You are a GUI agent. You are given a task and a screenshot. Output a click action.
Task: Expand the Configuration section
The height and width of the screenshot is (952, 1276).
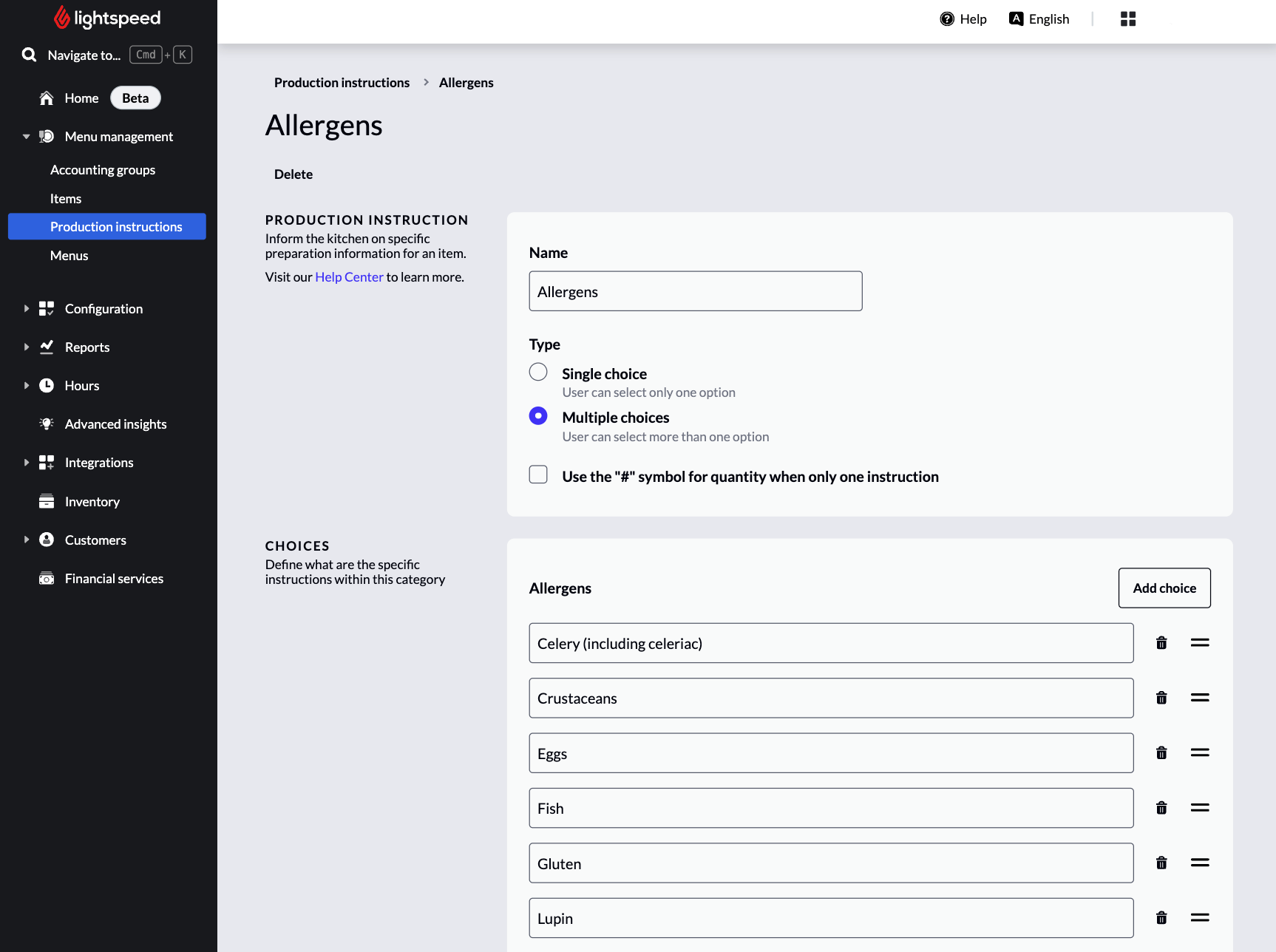click(x=26, y=308)
